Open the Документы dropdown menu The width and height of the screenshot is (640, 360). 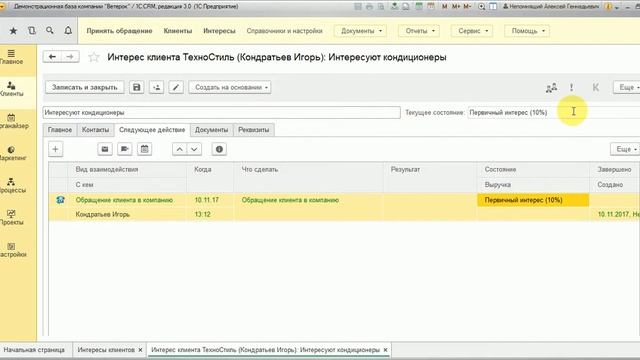(360, 31)
